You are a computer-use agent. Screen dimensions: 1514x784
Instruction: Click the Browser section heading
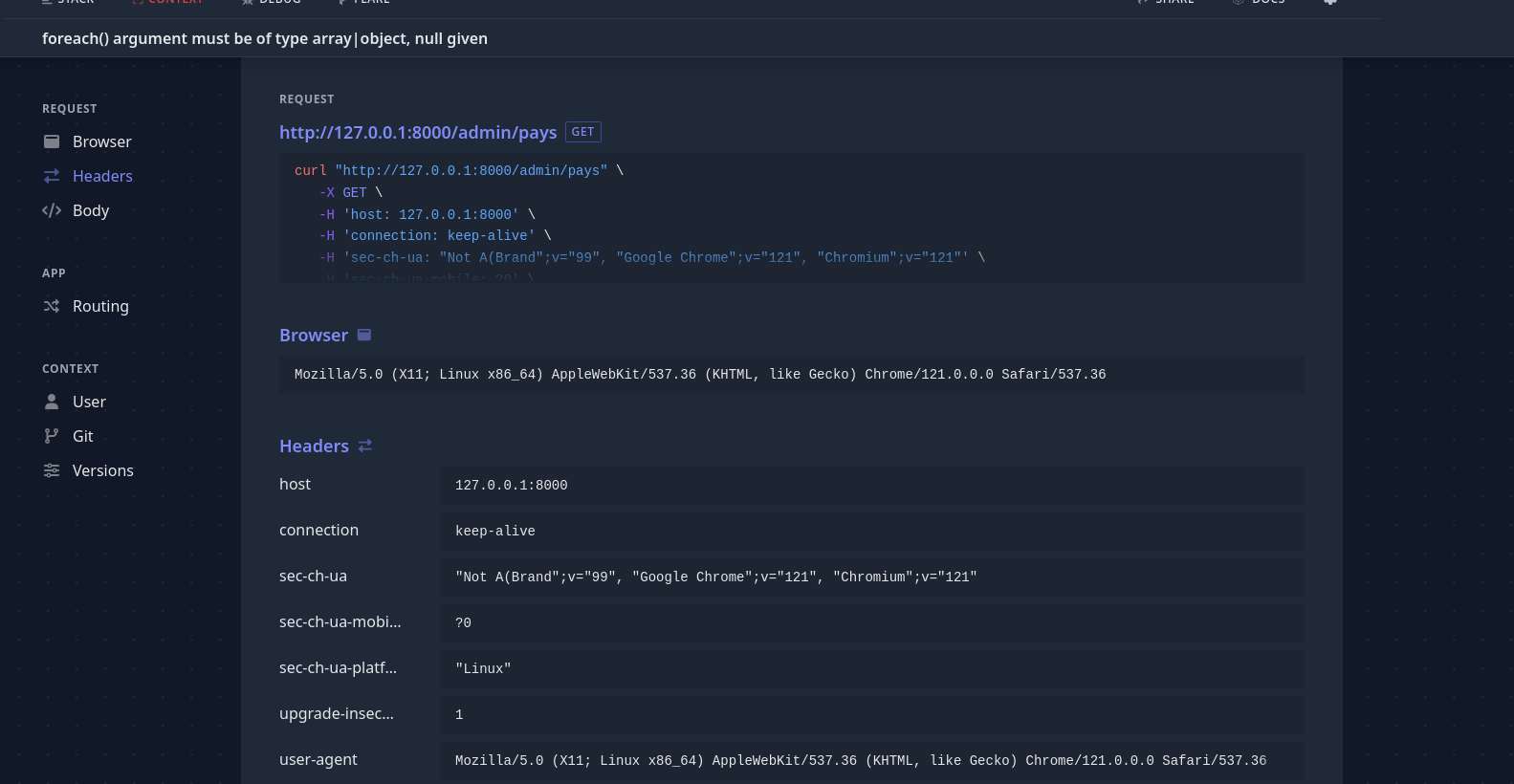(314, 336)
